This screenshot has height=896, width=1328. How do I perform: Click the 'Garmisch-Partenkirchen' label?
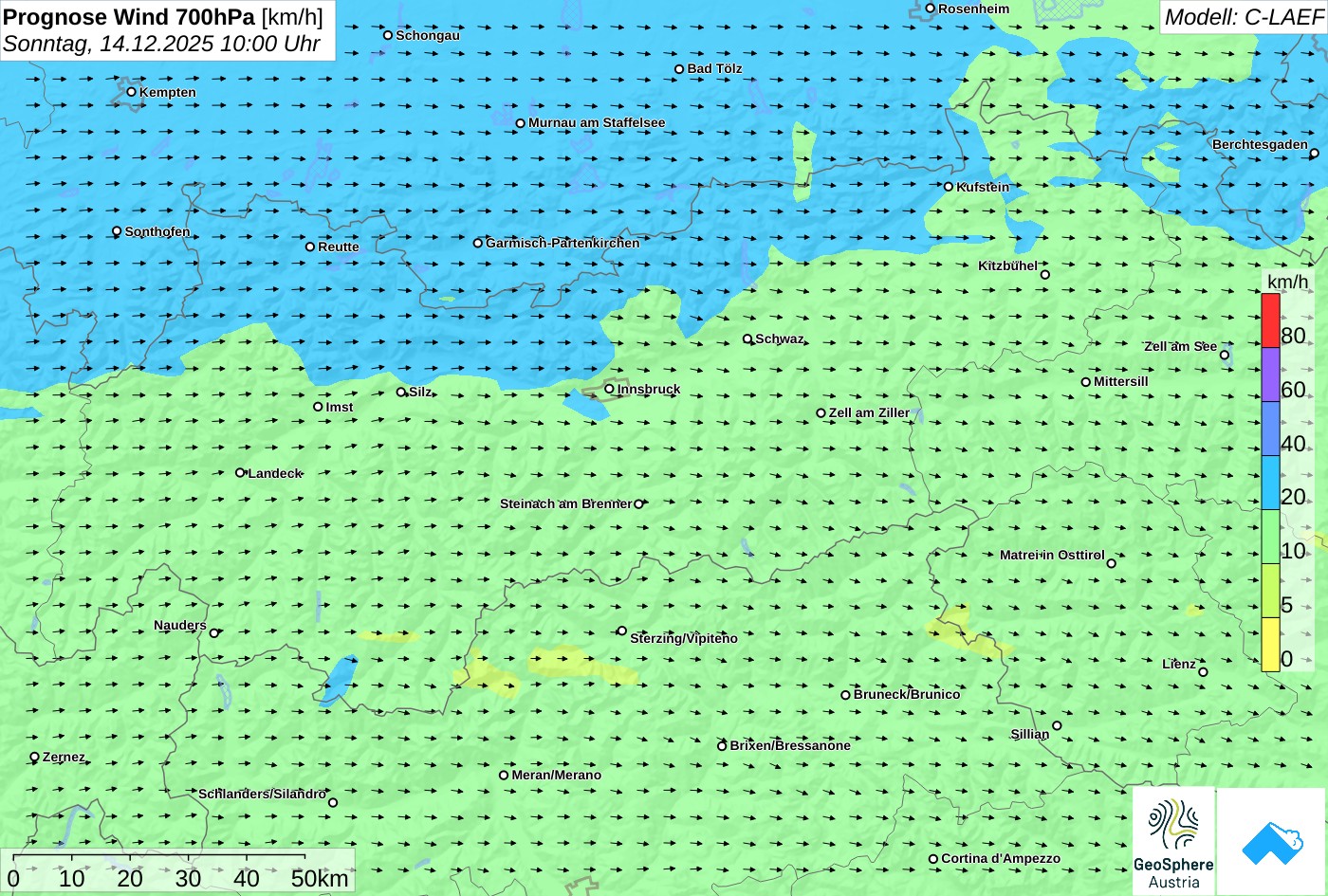pyautogui.click(x=563, y=243)
